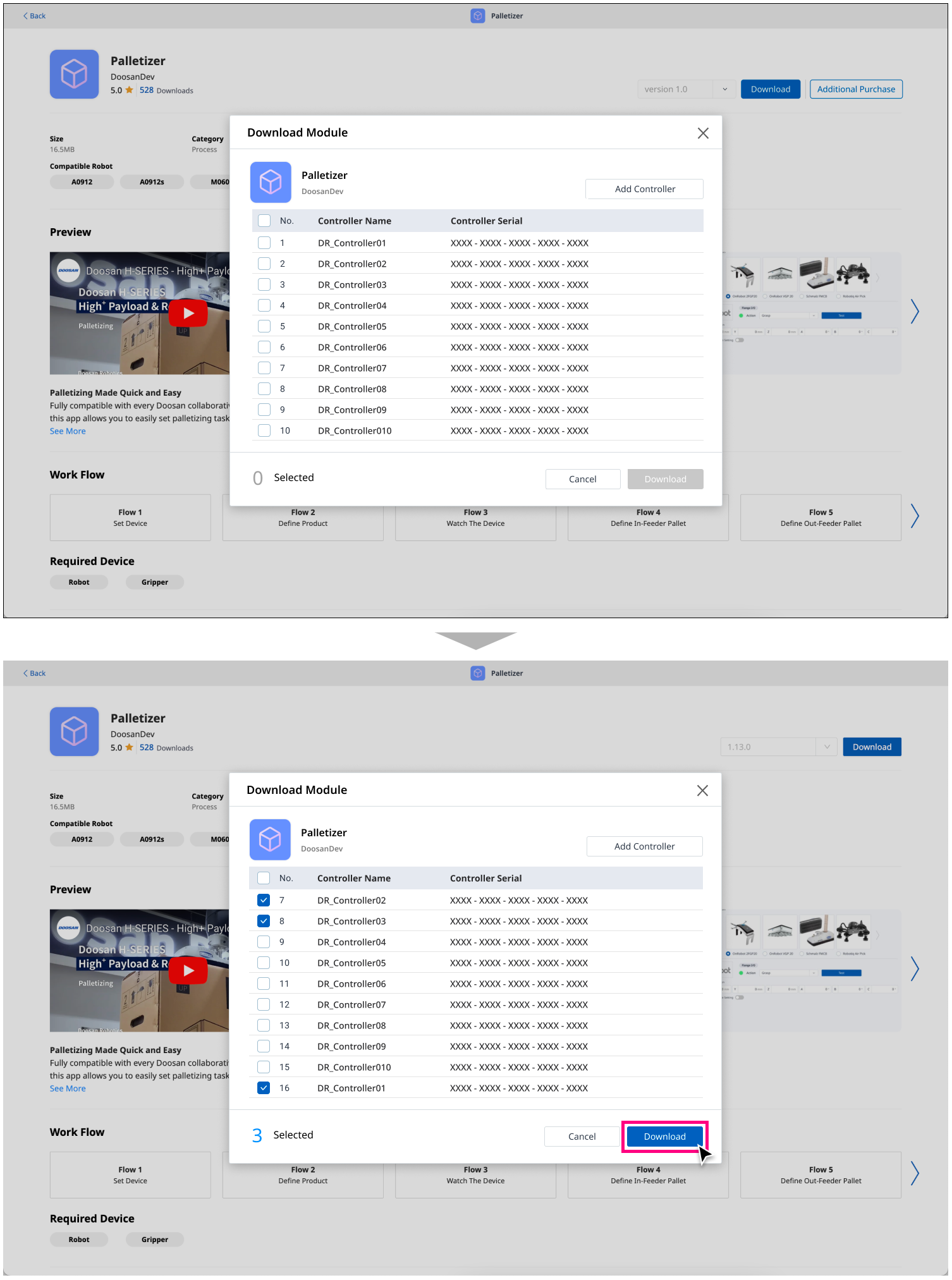Click the Palletizer title icon above the version 1.0 page
The height and width of the screenshot is (1280, 952).
478,16
